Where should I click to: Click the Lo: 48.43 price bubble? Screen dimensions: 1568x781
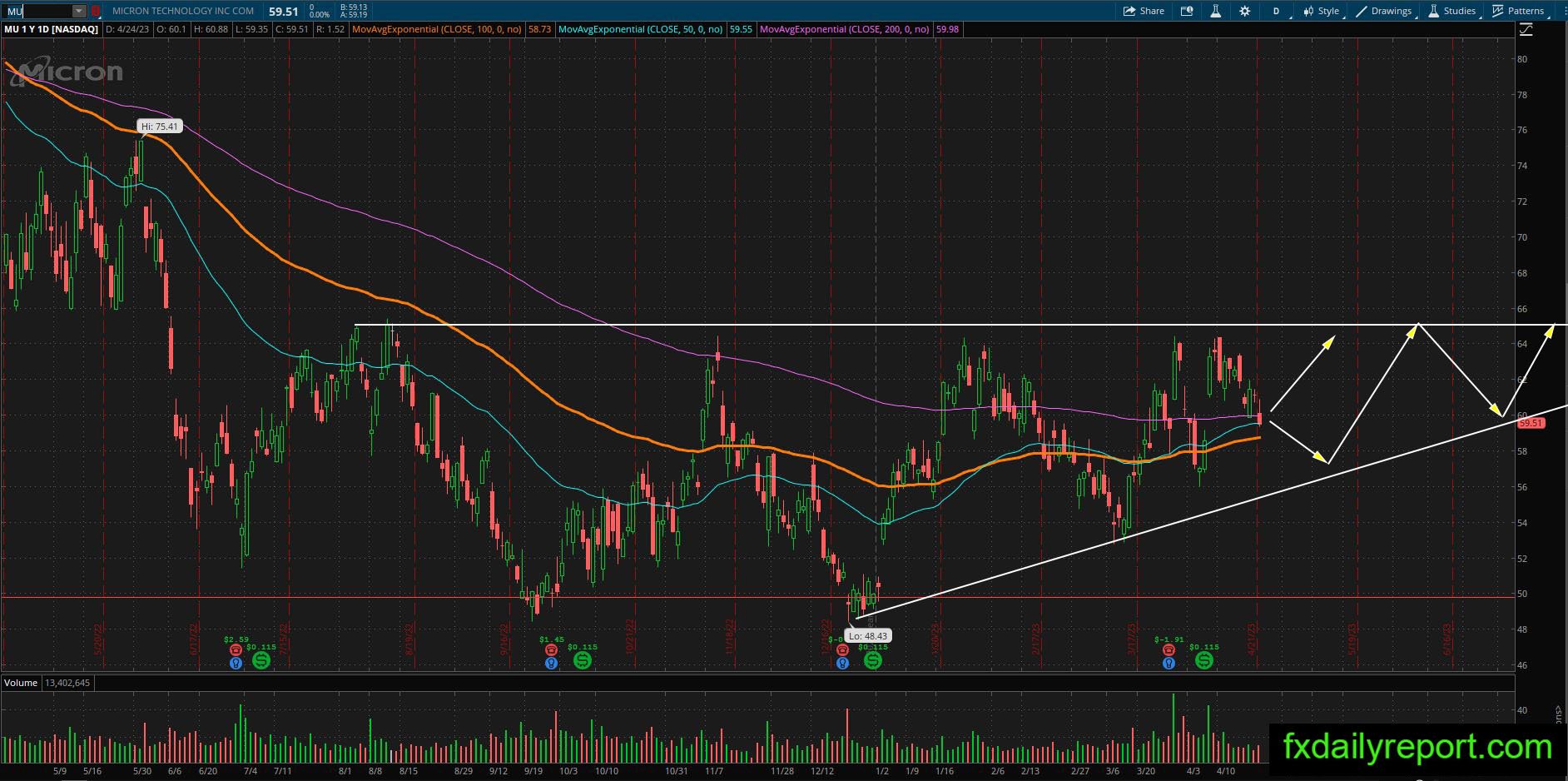(868, 636)
